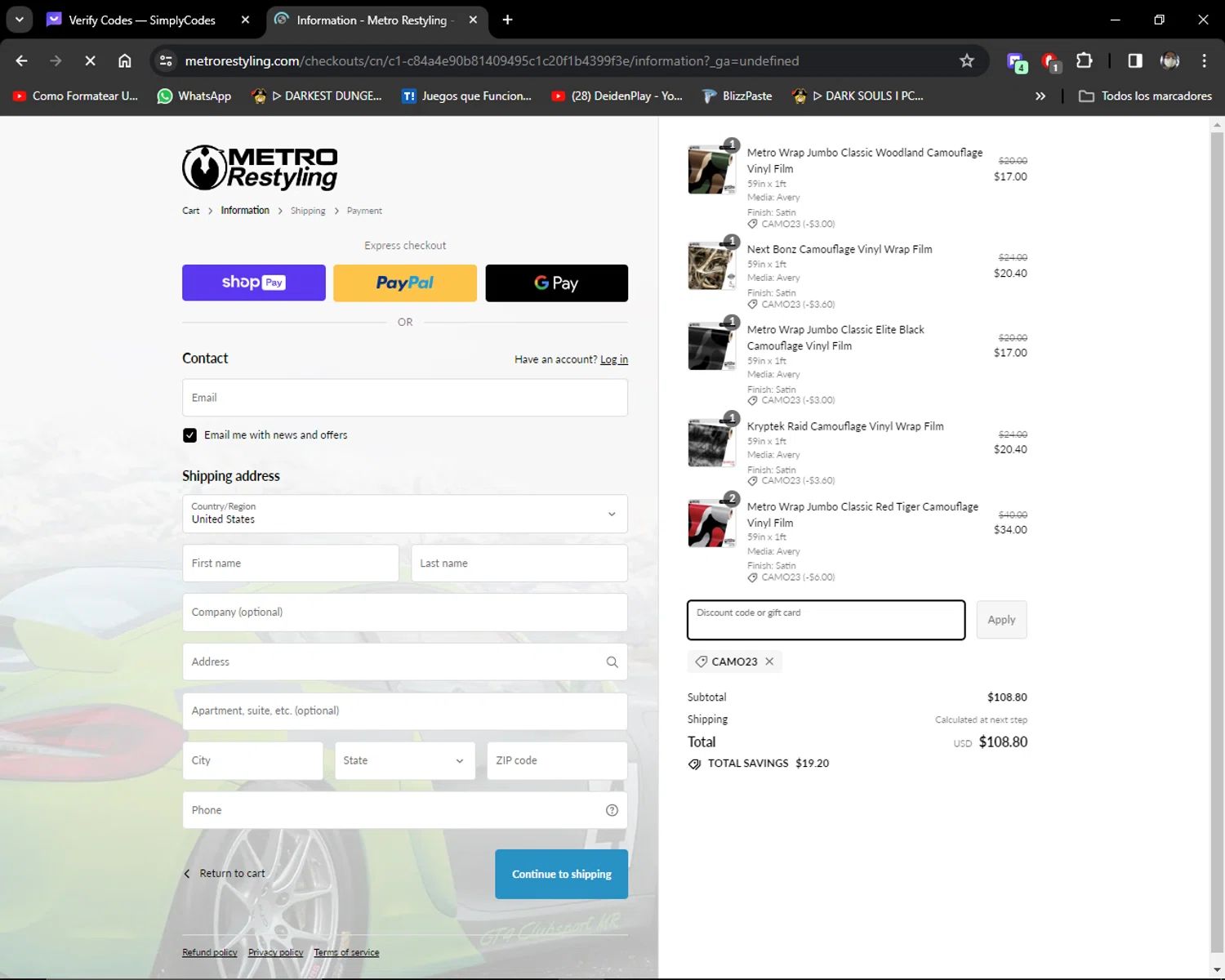Click the Shipping breadcrumb step

coord(308,211)
